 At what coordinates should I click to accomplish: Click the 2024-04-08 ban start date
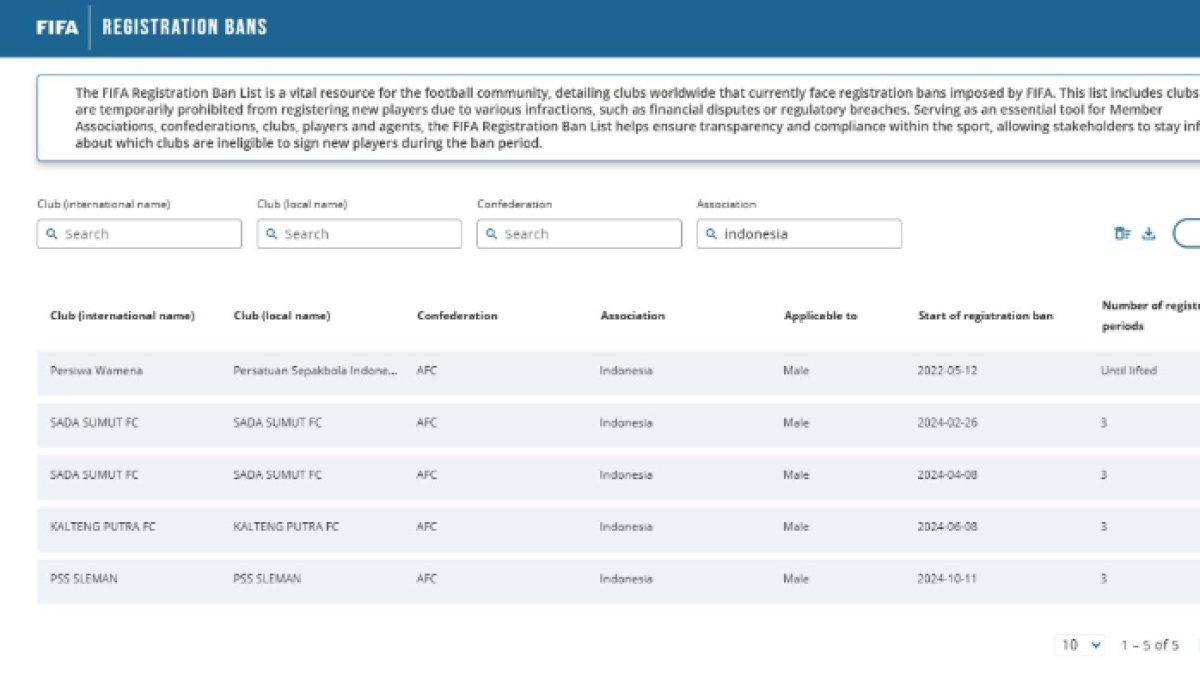coord(947,475)
